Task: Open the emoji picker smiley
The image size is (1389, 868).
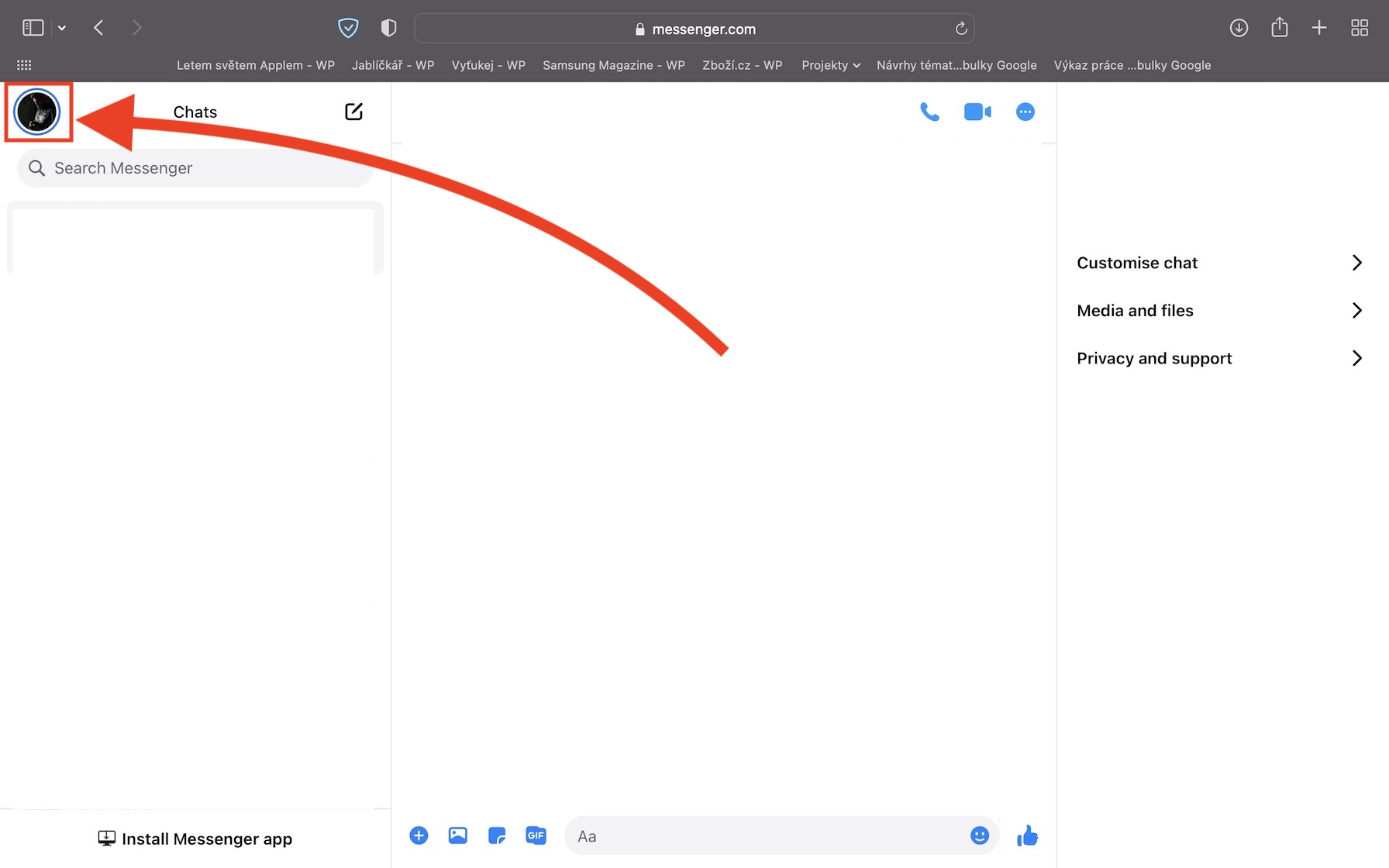Action: point(980,835)
